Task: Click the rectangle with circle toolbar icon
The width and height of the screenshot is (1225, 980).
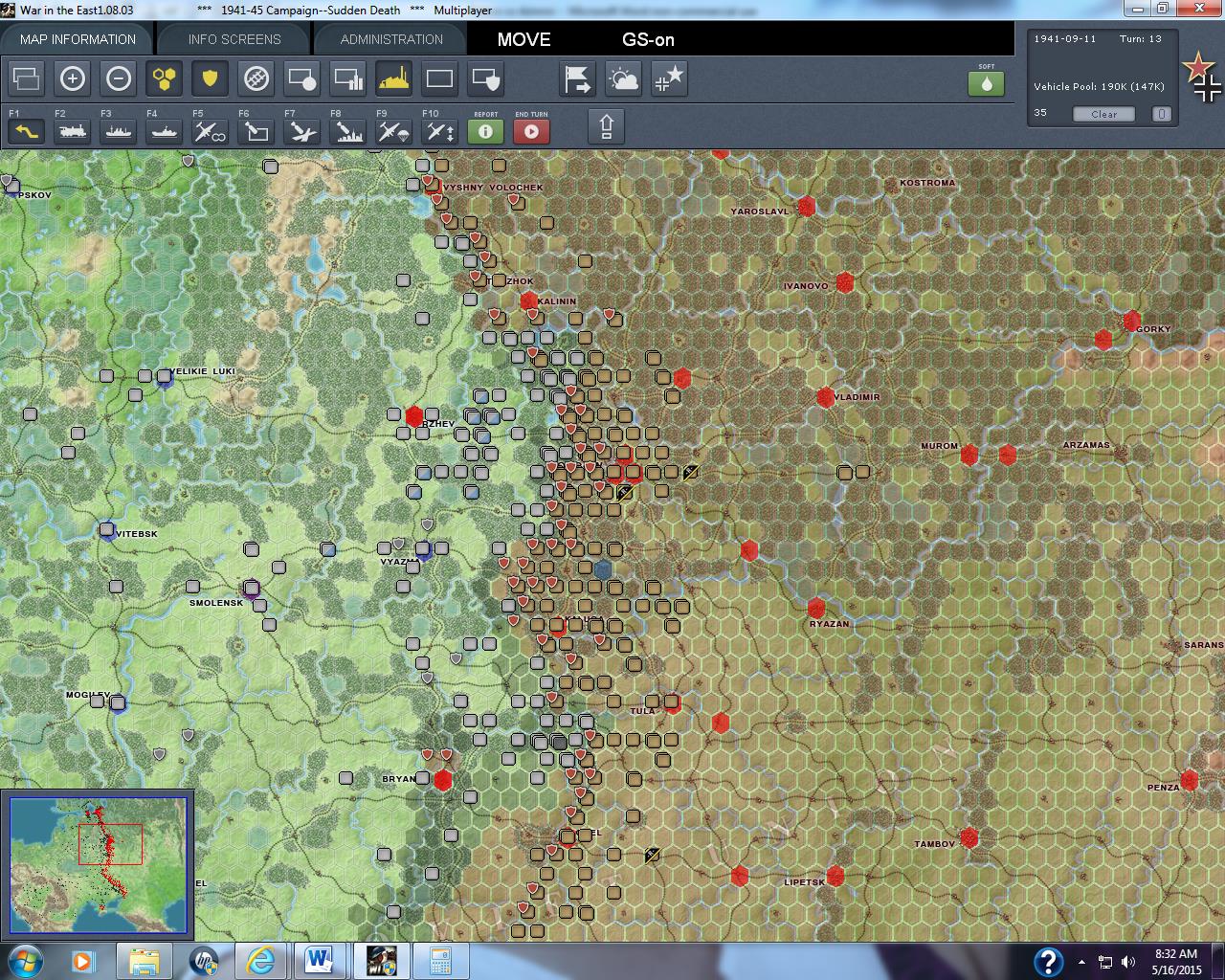Action: pyautogui.click(x=302, y=78)
